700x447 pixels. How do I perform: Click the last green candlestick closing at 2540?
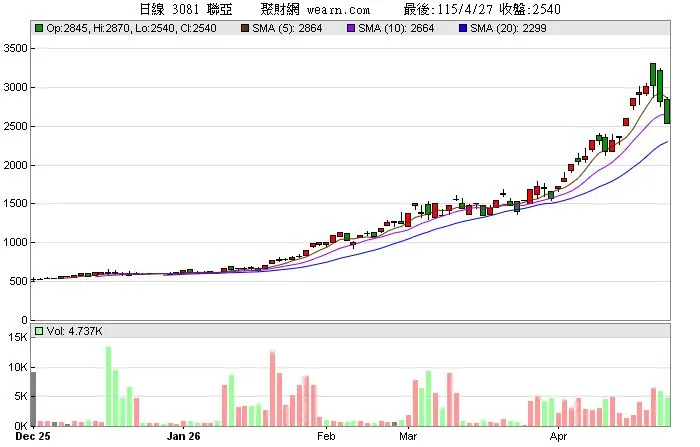coord(667,111)
